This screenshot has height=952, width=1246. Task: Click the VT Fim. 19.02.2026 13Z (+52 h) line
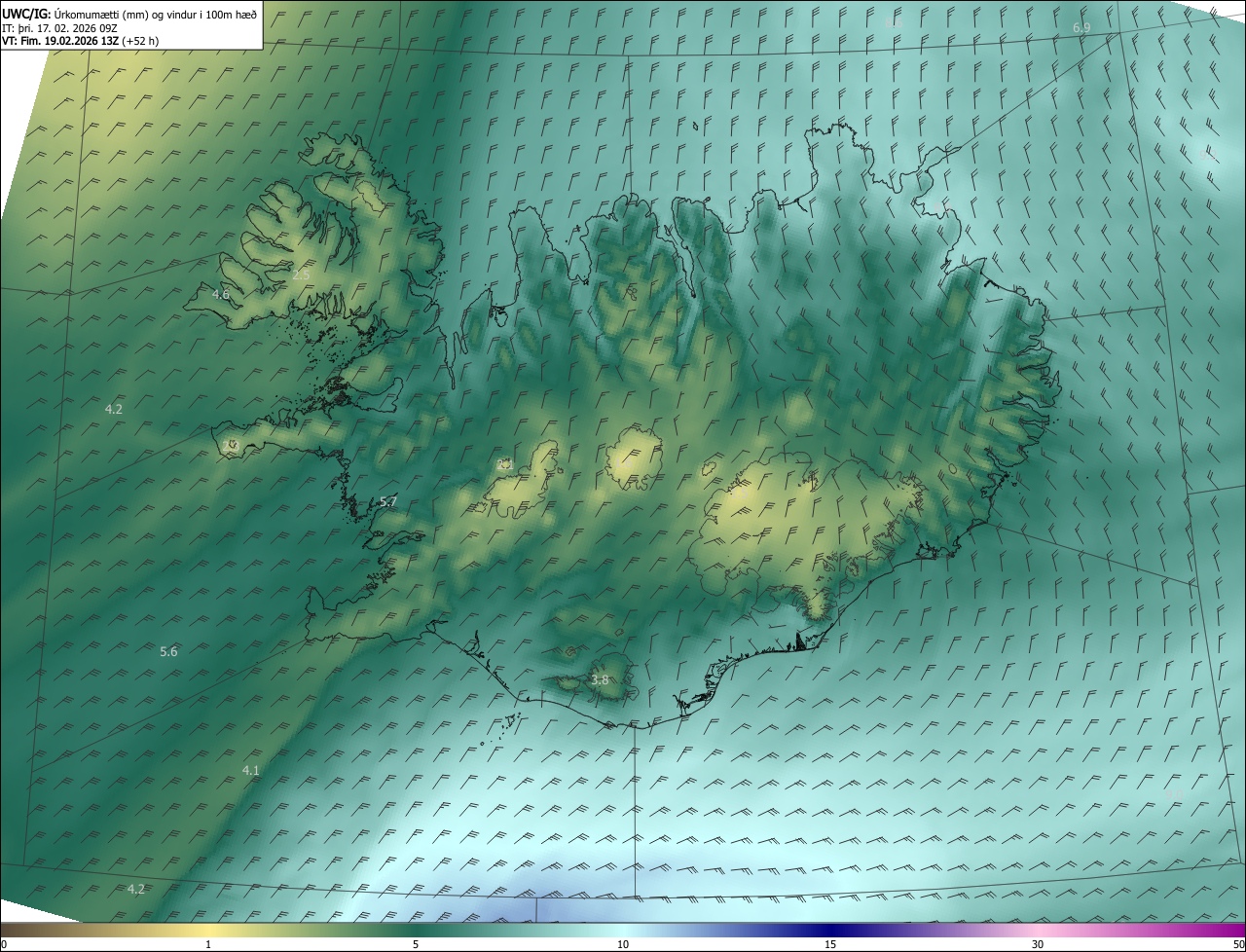(81, 41)
